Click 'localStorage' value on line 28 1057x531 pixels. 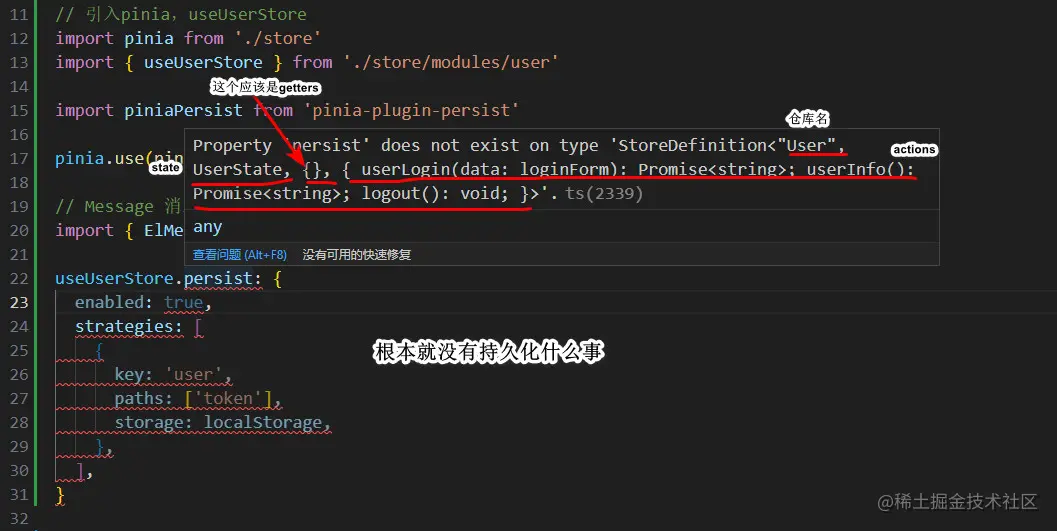pos(263,423)
